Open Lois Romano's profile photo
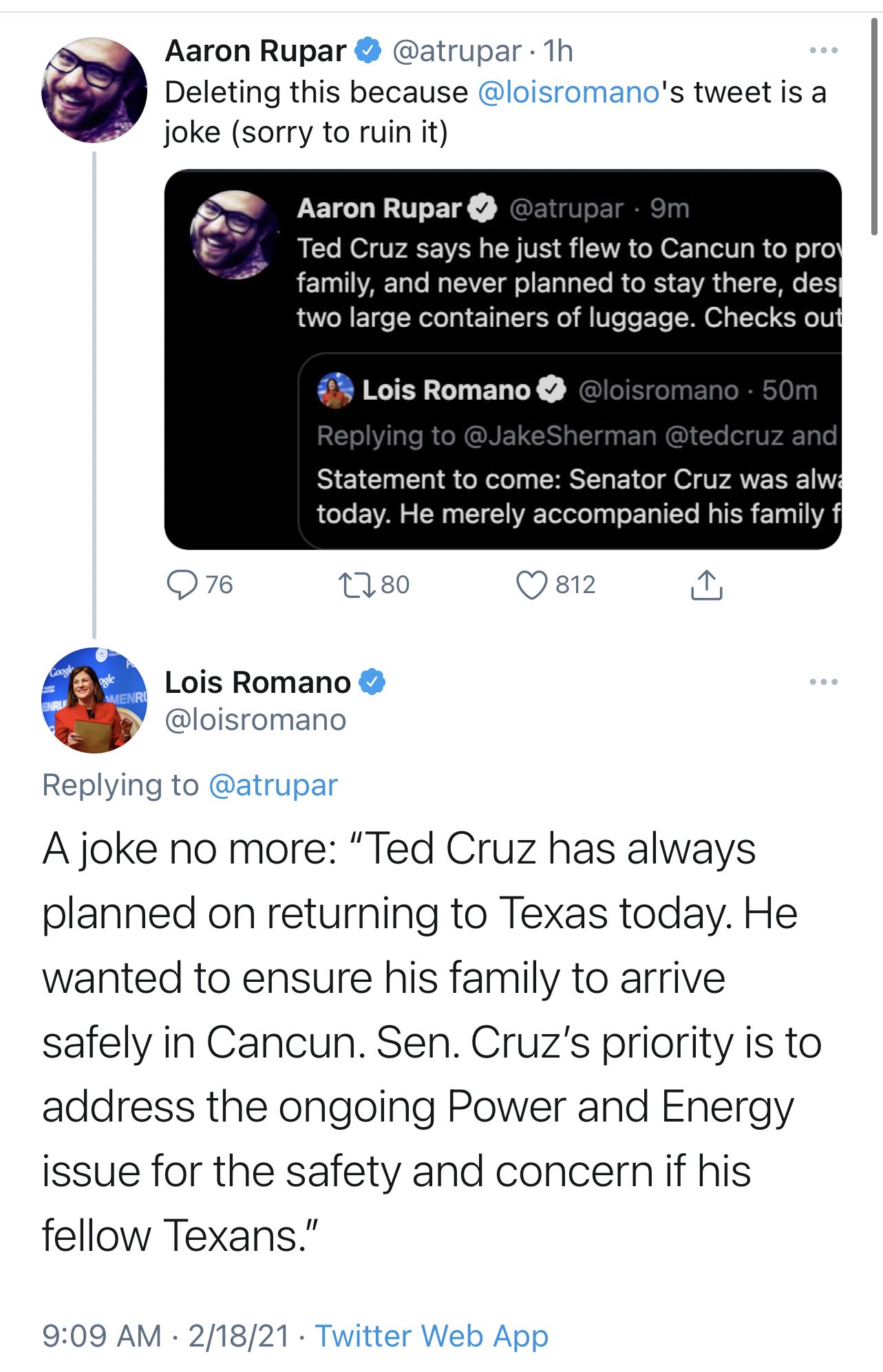The height and width of the screenshot is (1372, 883). (x=94, y=700)
